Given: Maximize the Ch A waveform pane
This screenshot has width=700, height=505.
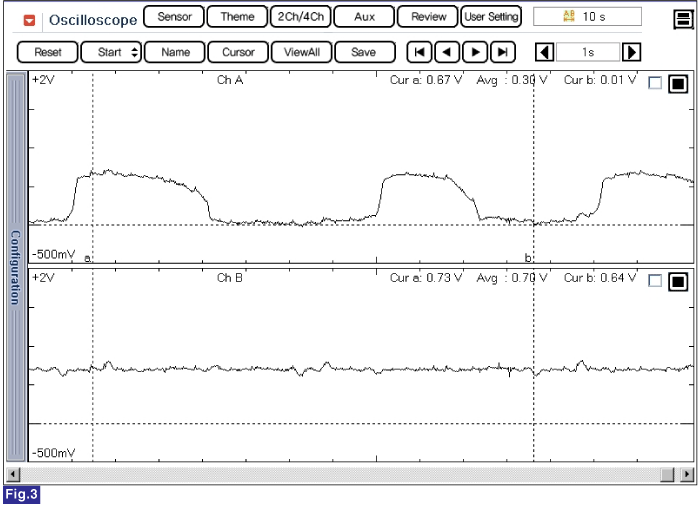Looking at the screenshot, I should [x=678, y=84].
